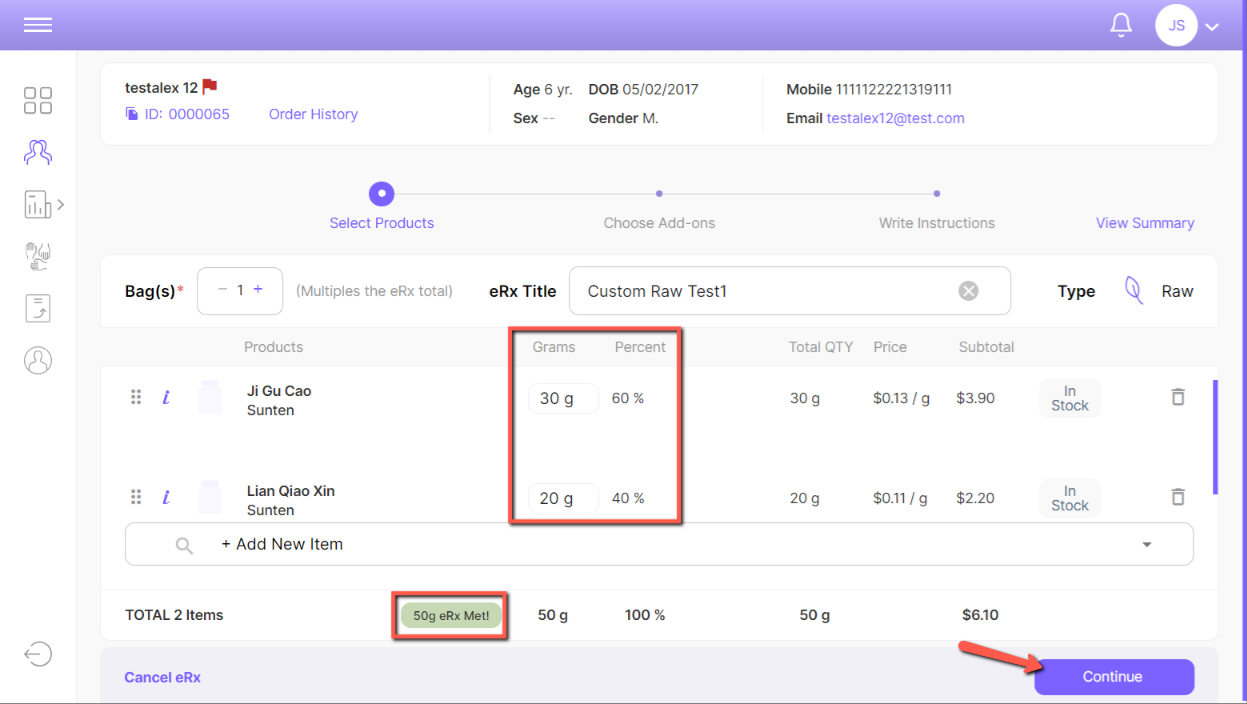Open the dashboard grid icon in sidebar
Viewport: 1247px width, 704px height.
pyautogui.click(x=38, y=100)
